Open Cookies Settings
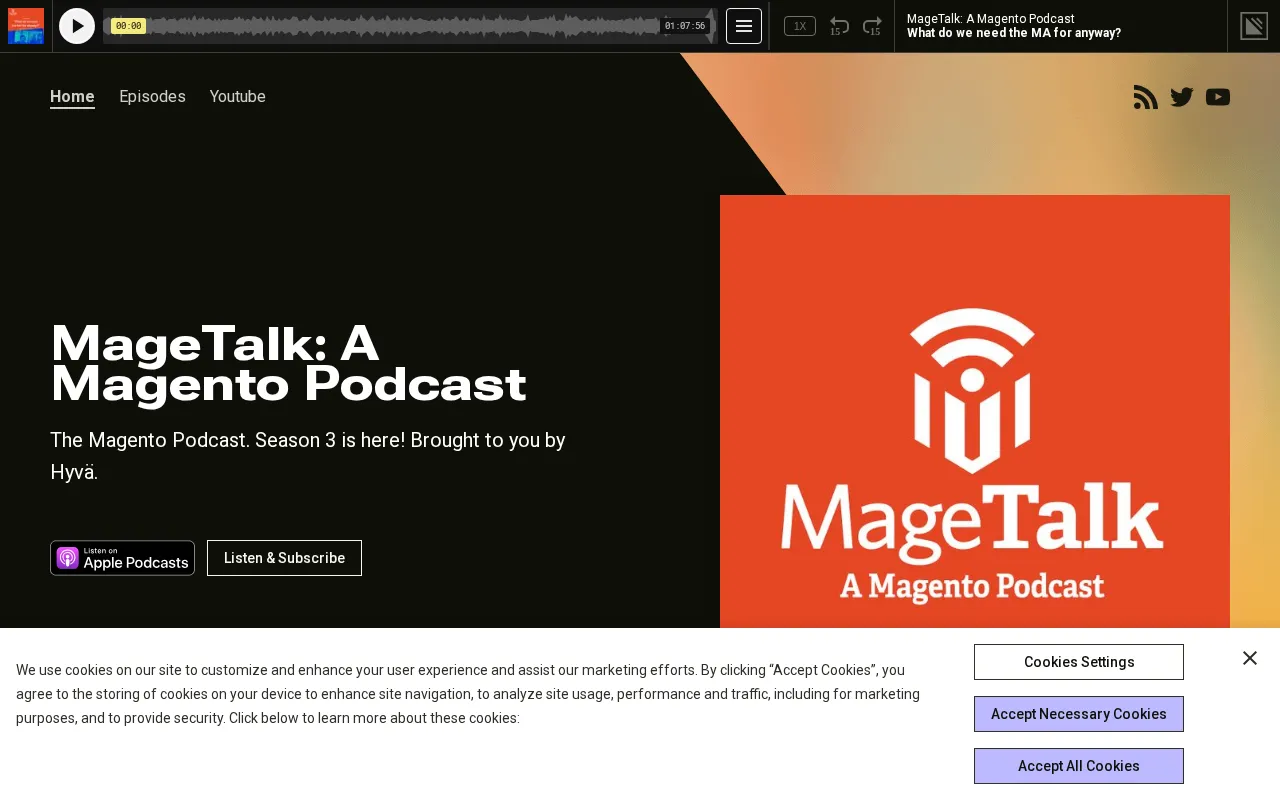 1079,662
